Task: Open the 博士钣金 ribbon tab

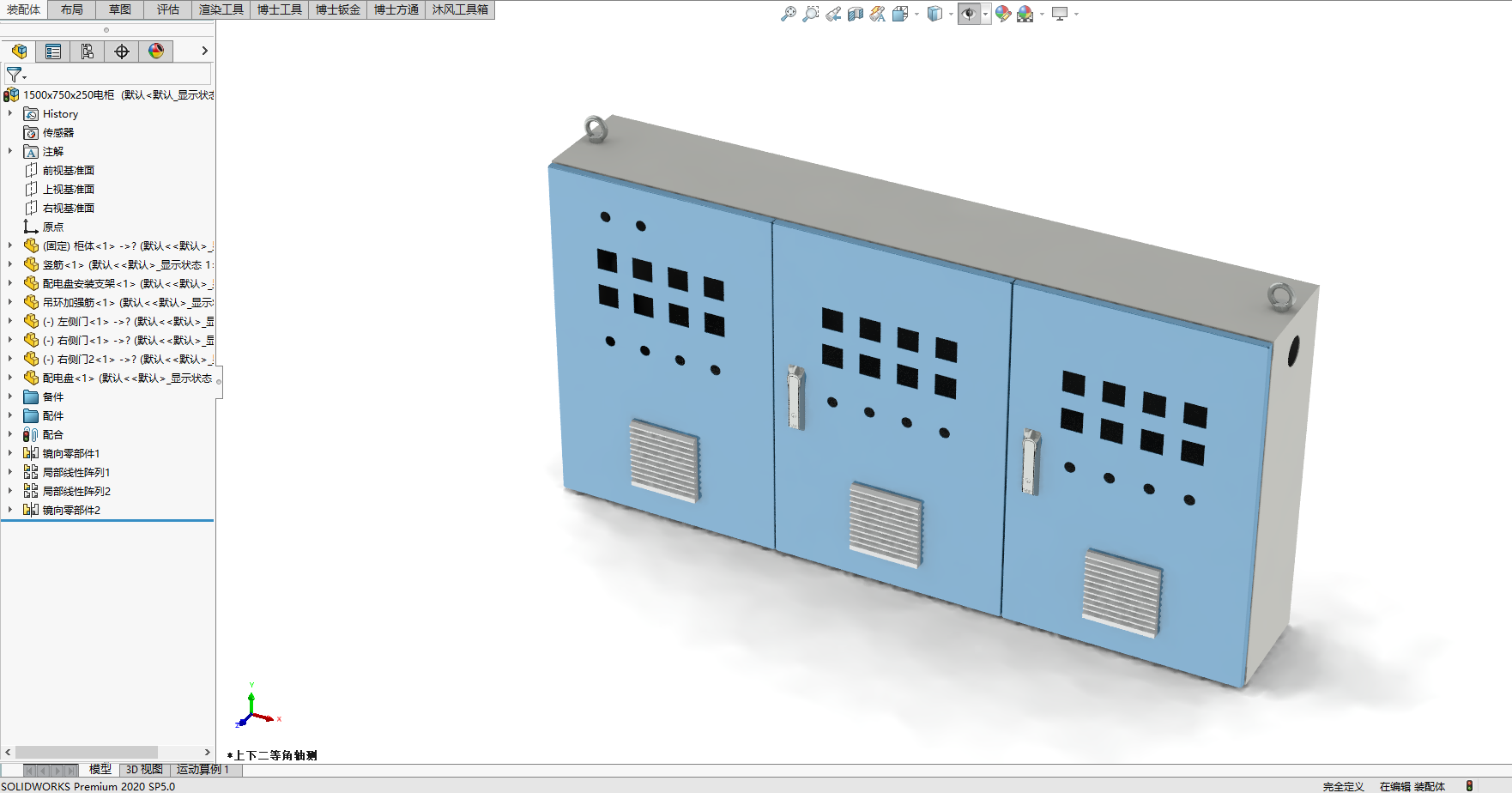Action: pos(338,9)
